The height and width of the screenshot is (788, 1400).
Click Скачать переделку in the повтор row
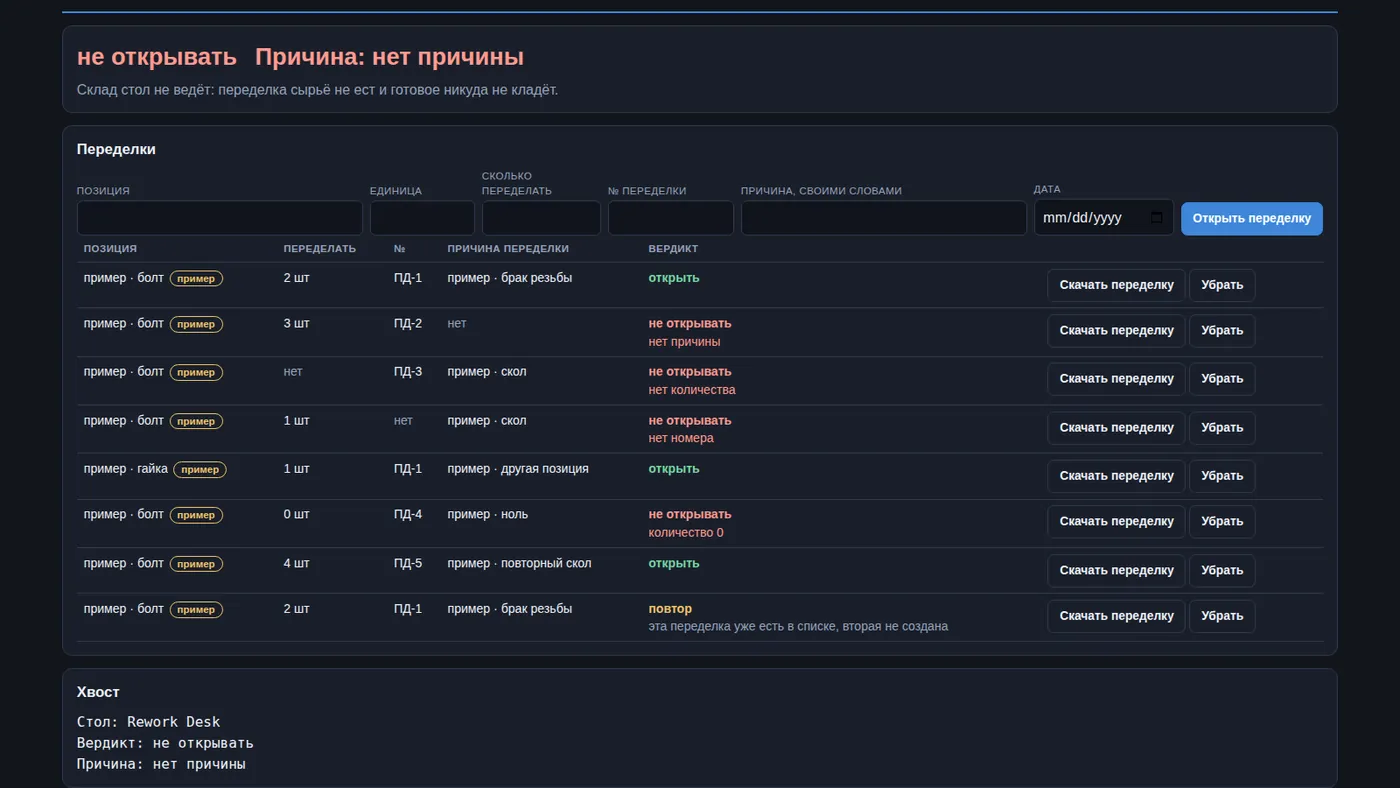point(1116,616)
